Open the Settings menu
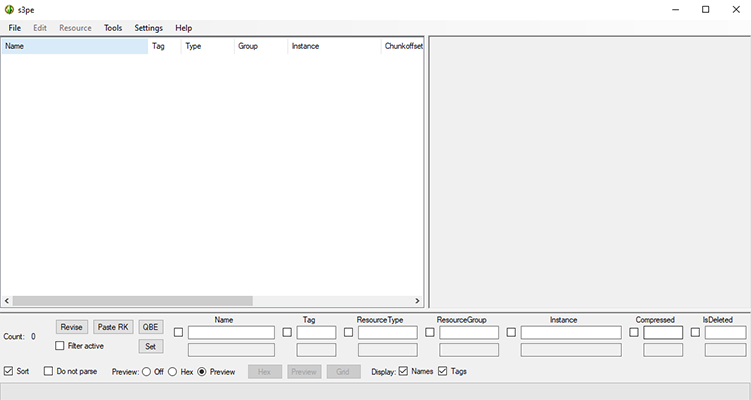The image size is (751, 400). pos(149,28)
